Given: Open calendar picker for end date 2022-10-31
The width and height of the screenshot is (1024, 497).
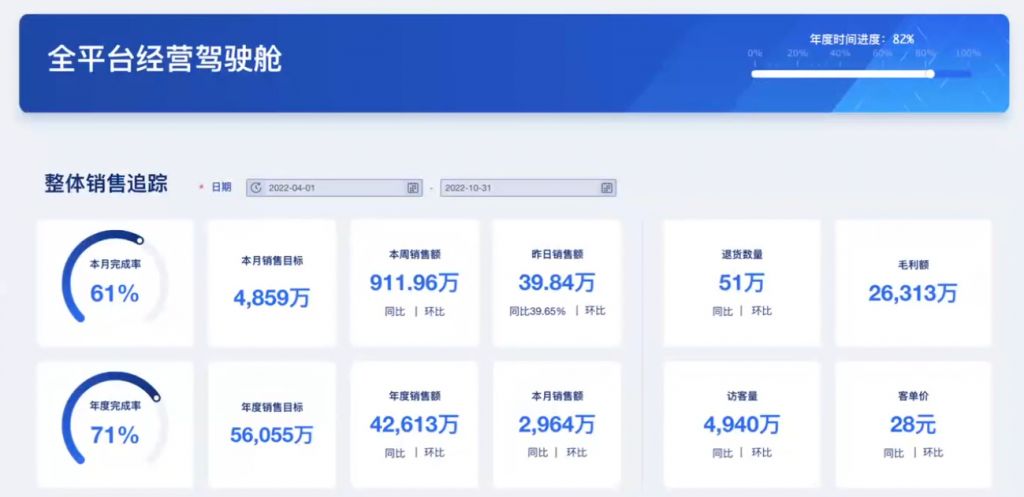Looking at the screenshot, I should pyautogui.click(x=607, y=188).
